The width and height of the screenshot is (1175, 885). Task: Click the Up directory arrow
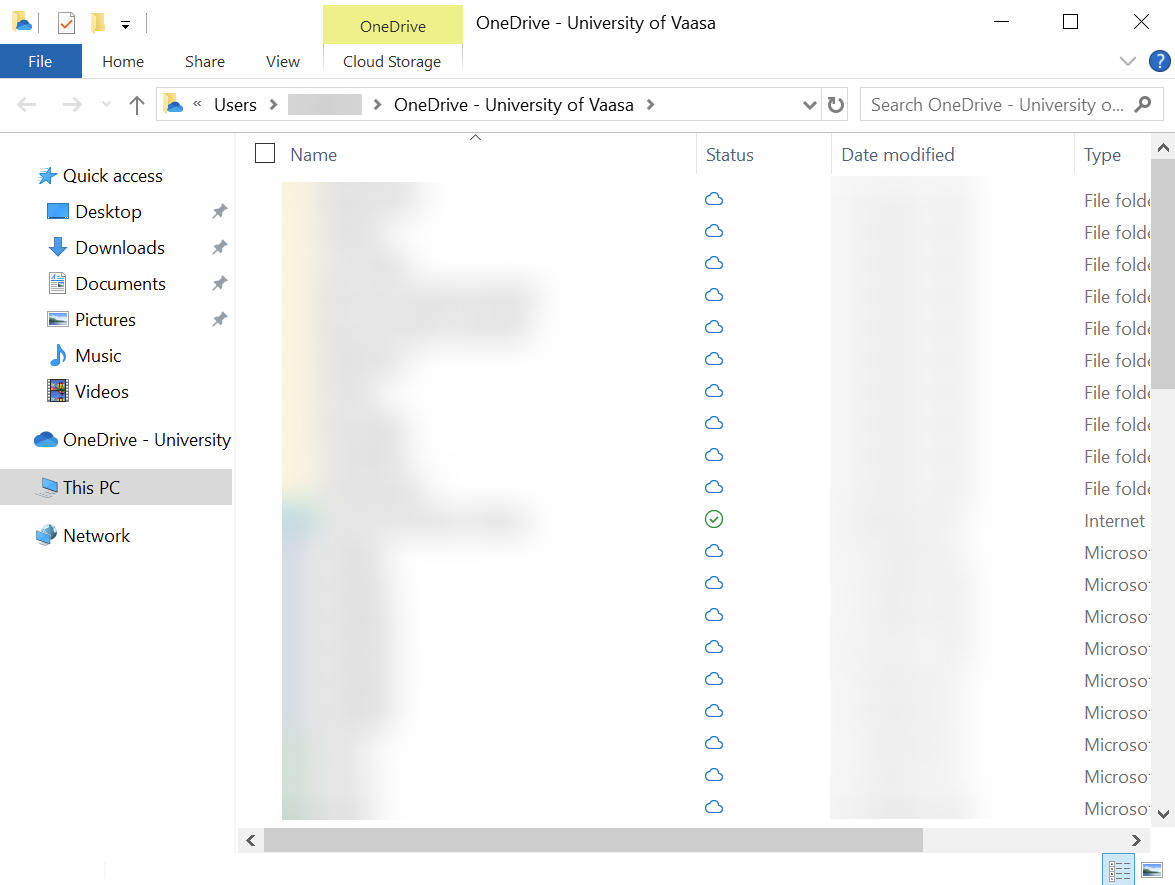click(137, 105)
